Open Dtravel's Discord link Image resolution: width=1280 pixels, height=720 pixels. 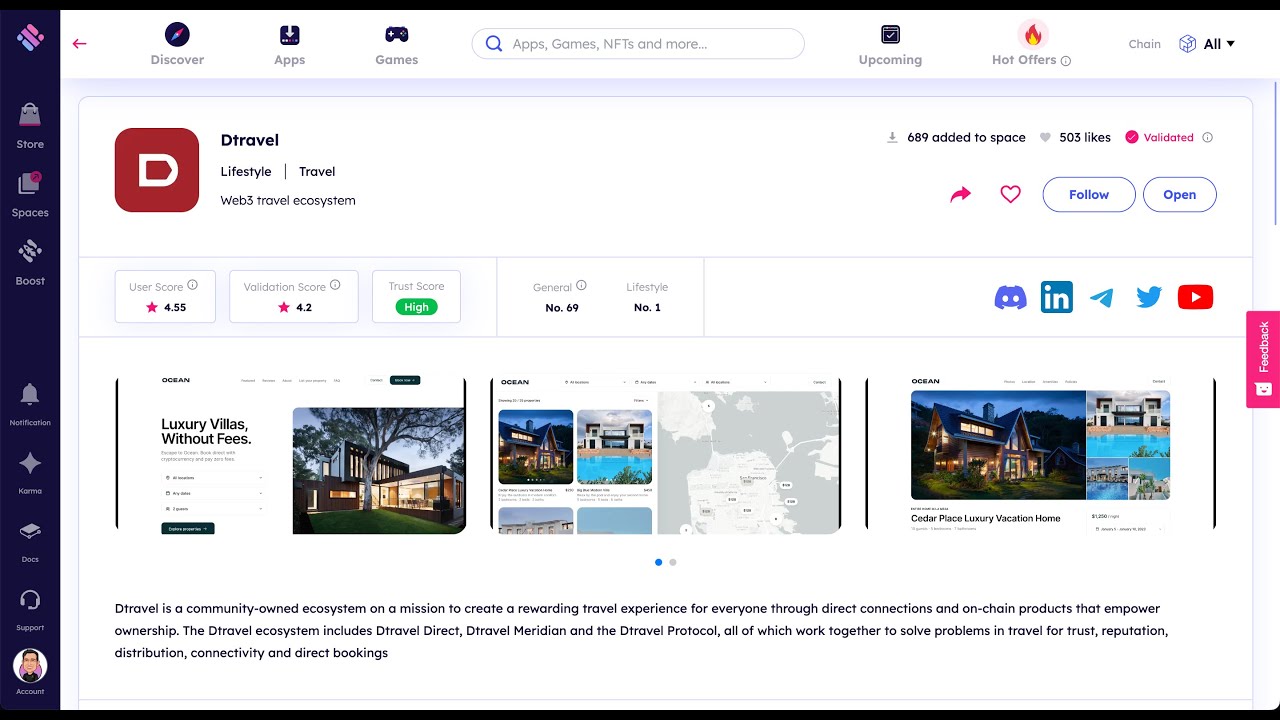pyautogui.click(x=1011, y=297)
